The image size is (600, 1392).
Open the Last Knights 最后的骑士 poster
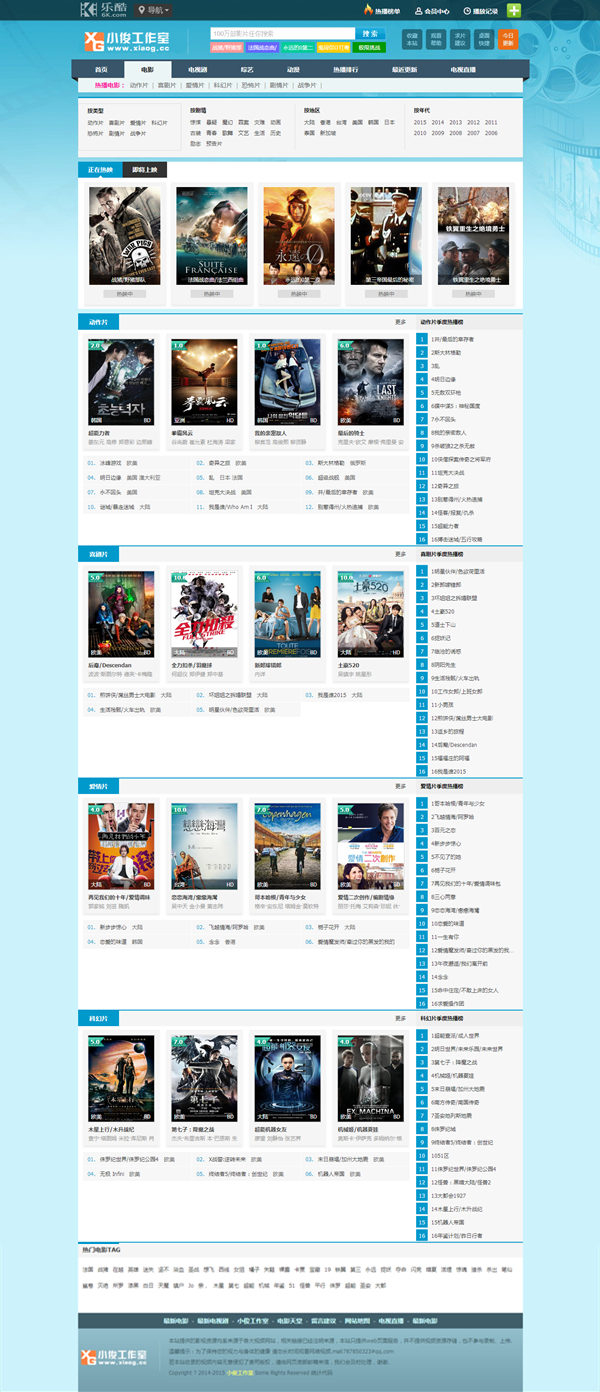click(x=370, y=383)
